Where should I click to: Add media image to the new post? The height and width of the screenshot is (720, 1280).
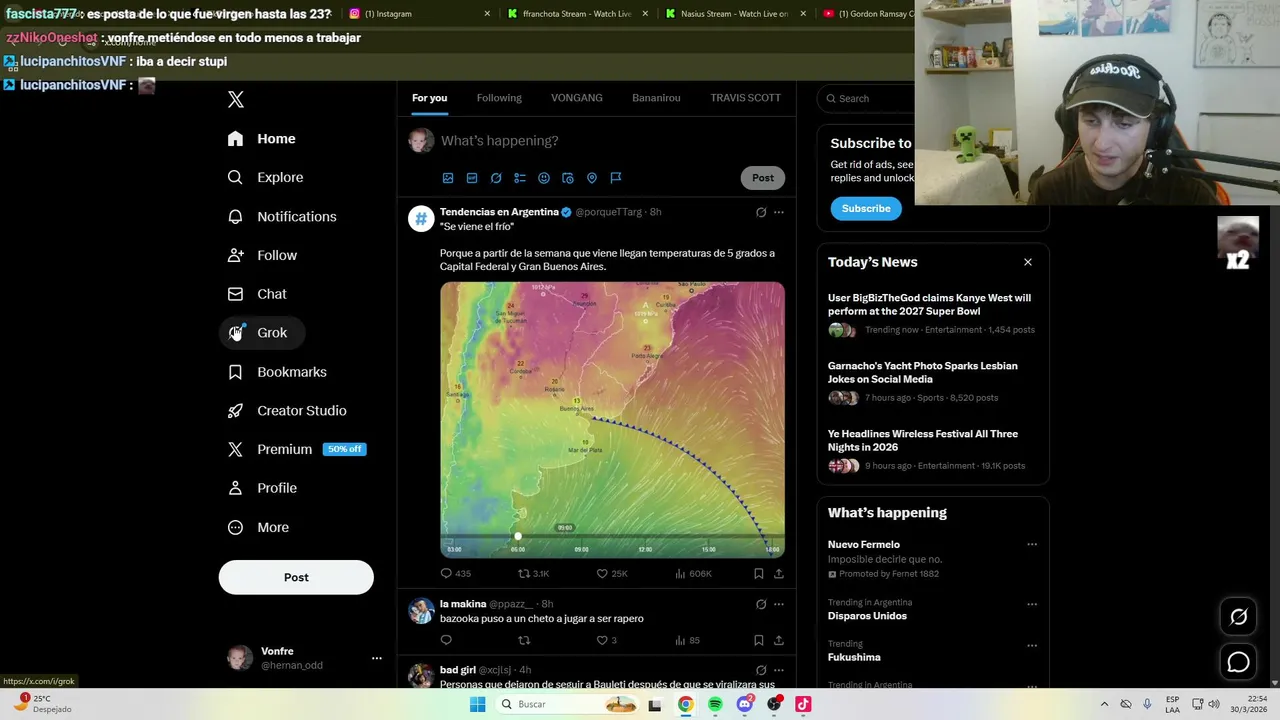[448, 178]
